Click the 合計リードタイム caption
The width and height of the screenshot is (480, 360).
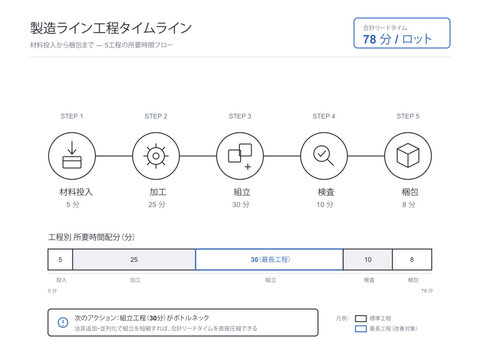pos(385,27)
